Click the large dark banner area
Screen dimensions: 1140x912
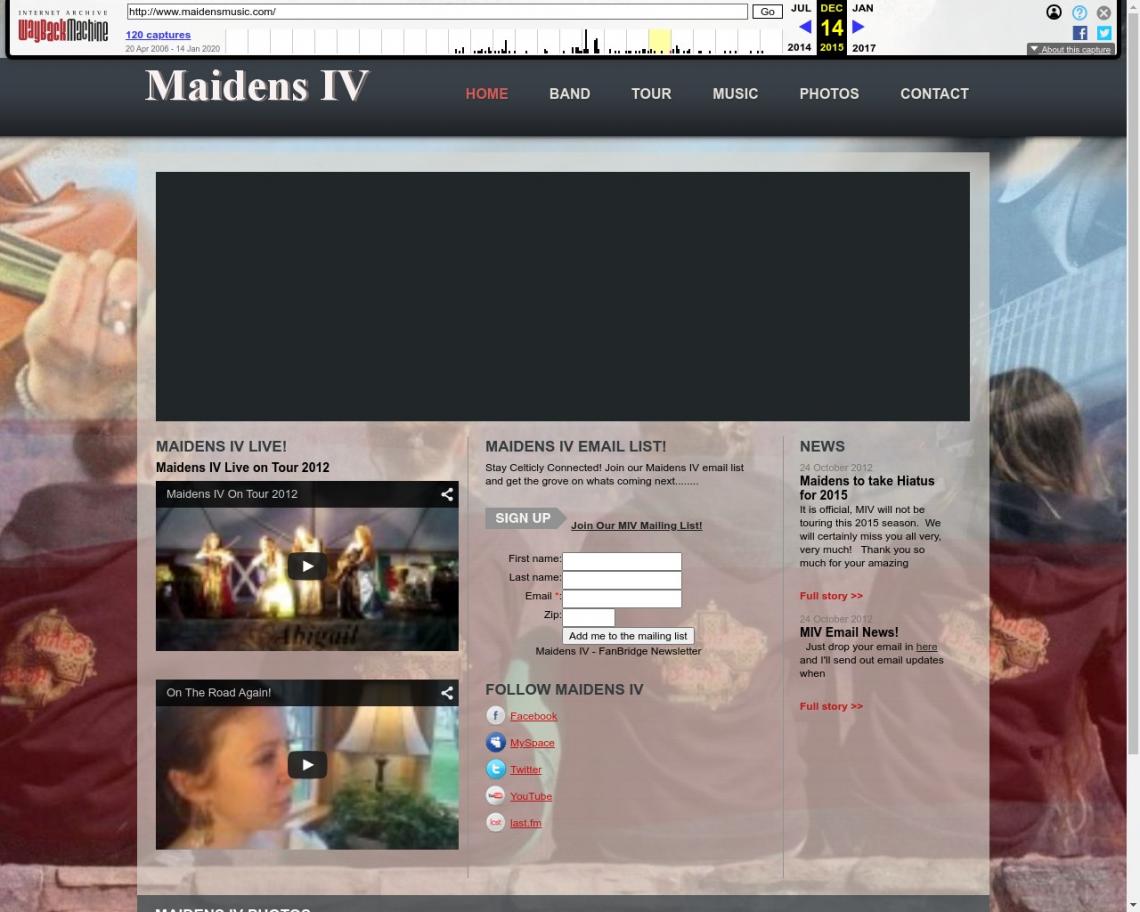click(563, 296)
